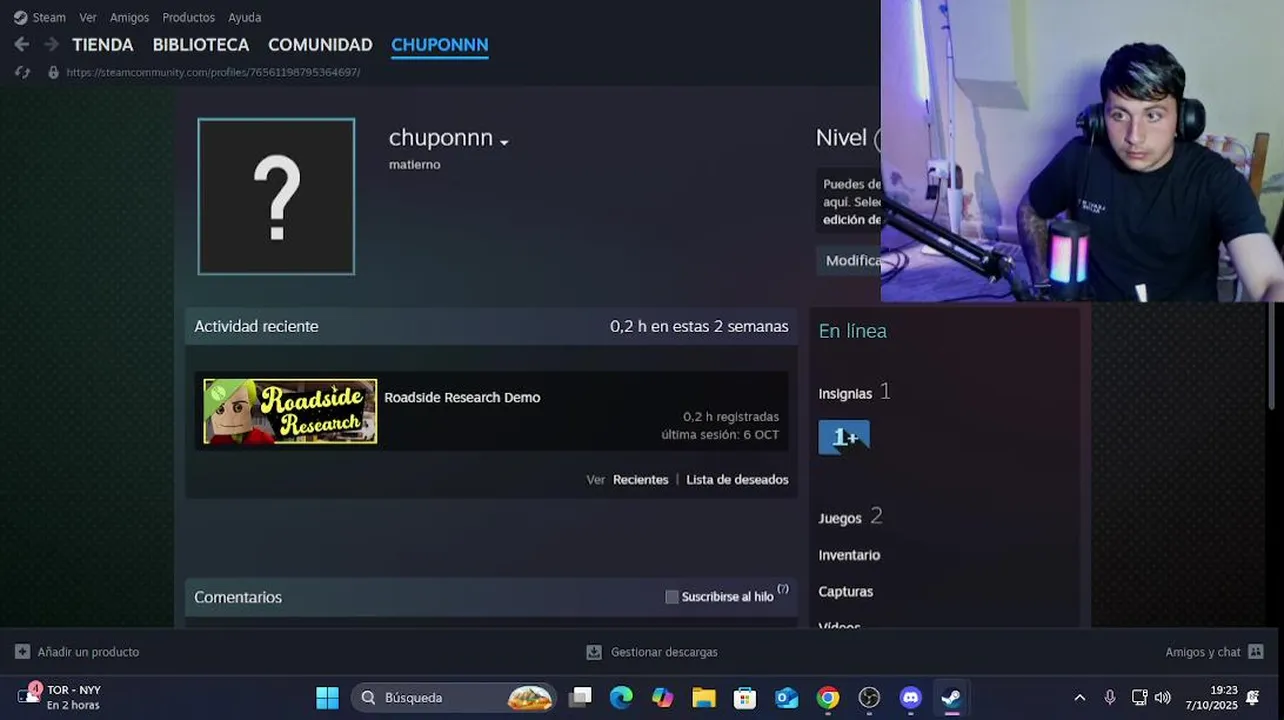
Task: Click the Steam taskbar icon
Action: tap(951, 698)
